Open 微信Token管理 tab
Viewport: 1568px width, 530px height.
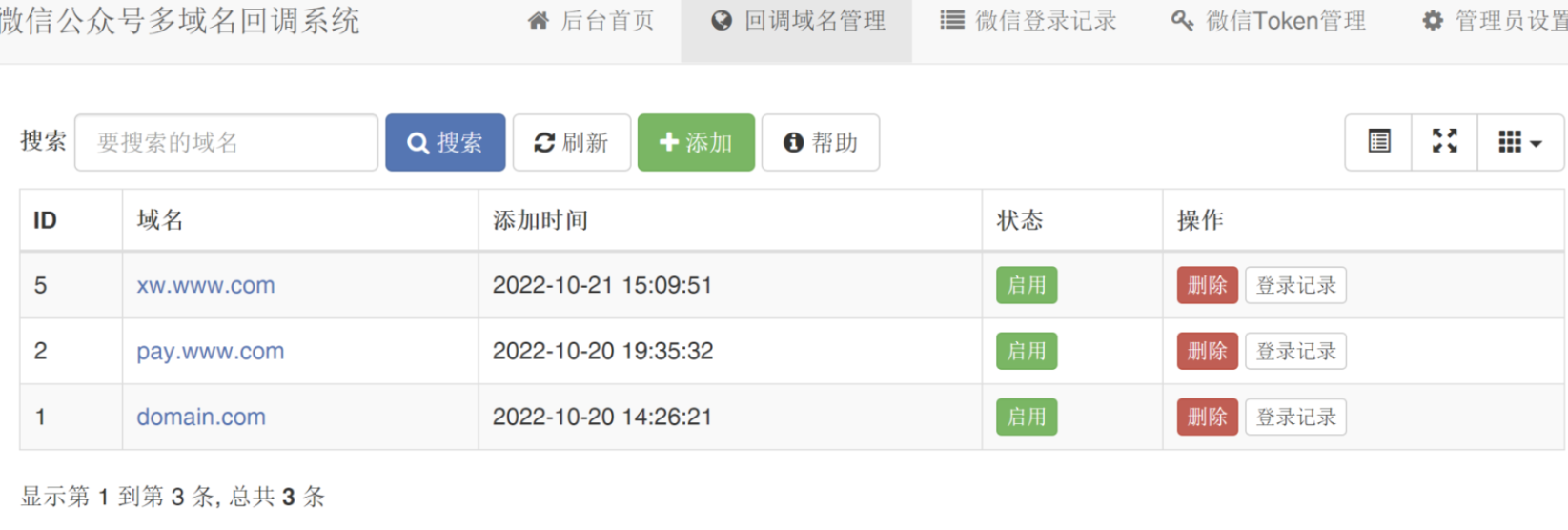point(1269,21)
